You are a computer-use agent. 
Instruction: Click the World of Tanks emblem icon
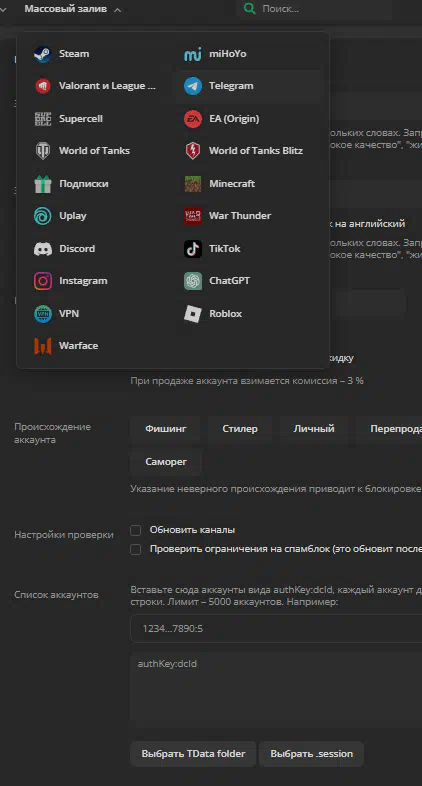point(43,151)
